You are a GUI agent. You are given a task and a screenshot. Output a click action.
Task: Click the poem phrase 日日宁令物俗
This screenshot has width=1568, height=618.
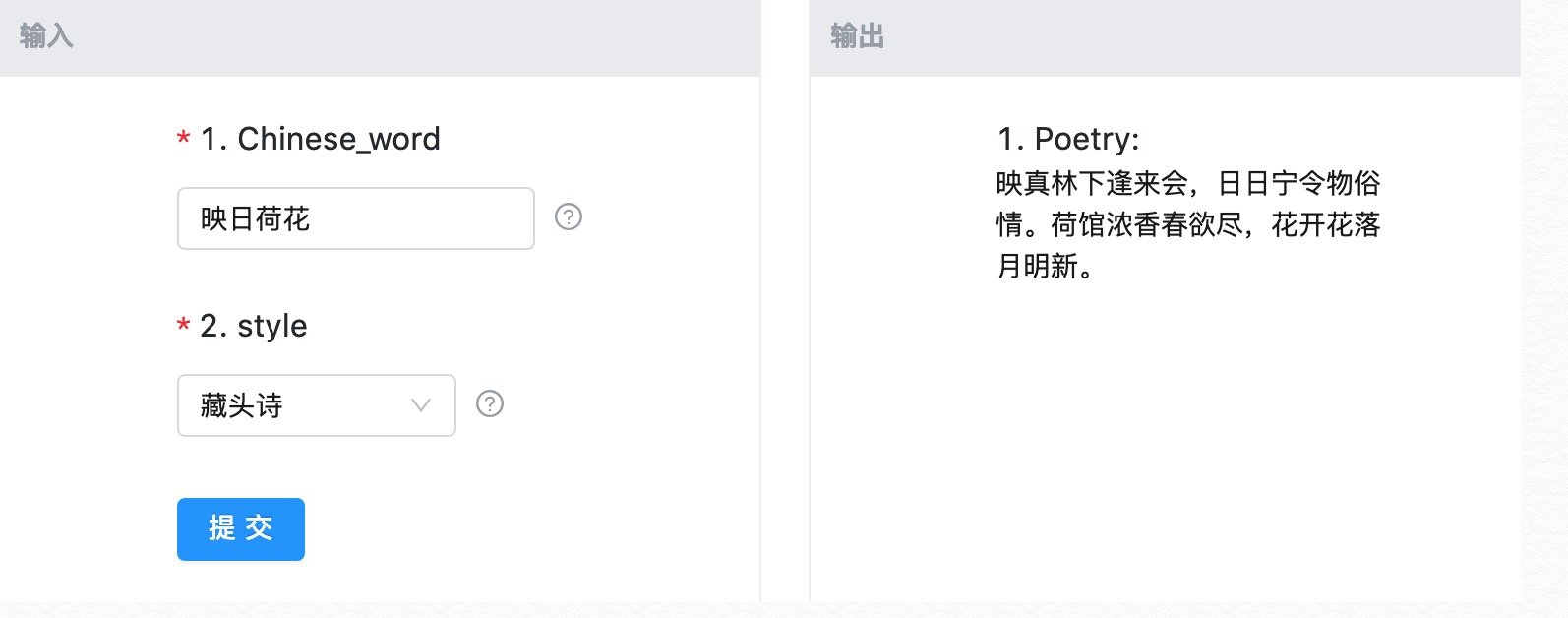coord(1298,184)
